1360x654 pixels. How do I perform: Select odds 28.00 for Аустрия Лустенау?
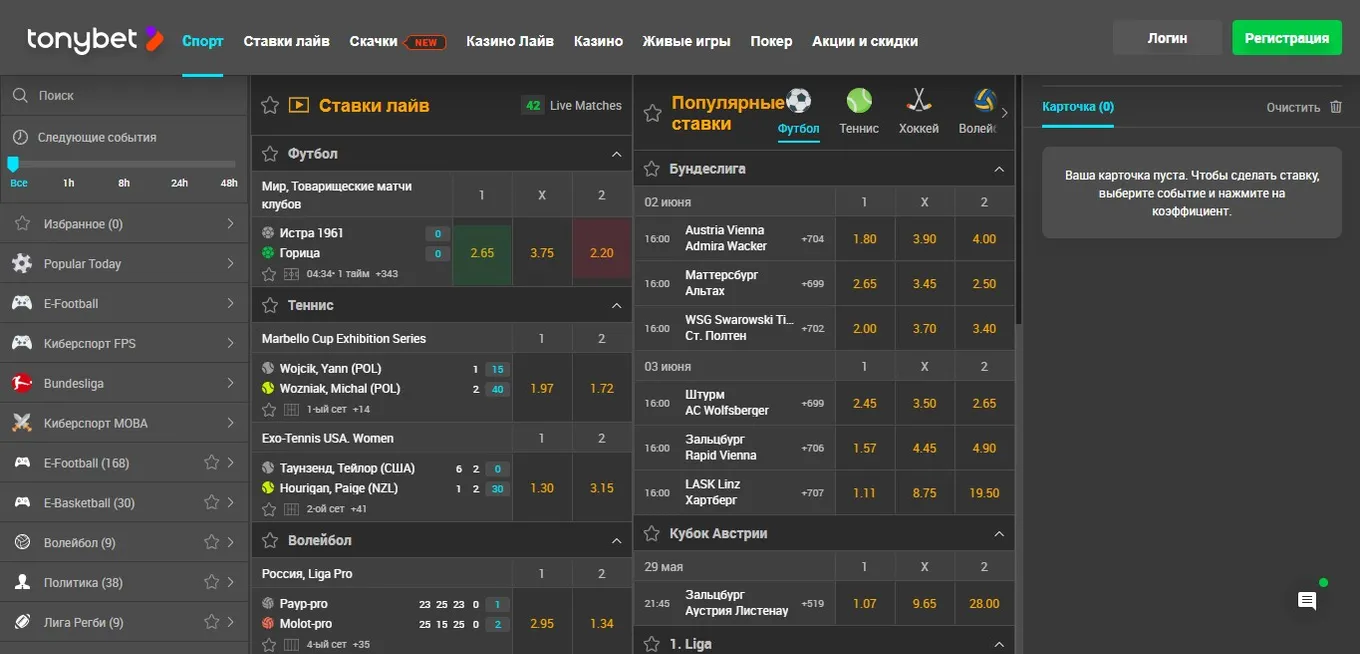coord(984,603)
